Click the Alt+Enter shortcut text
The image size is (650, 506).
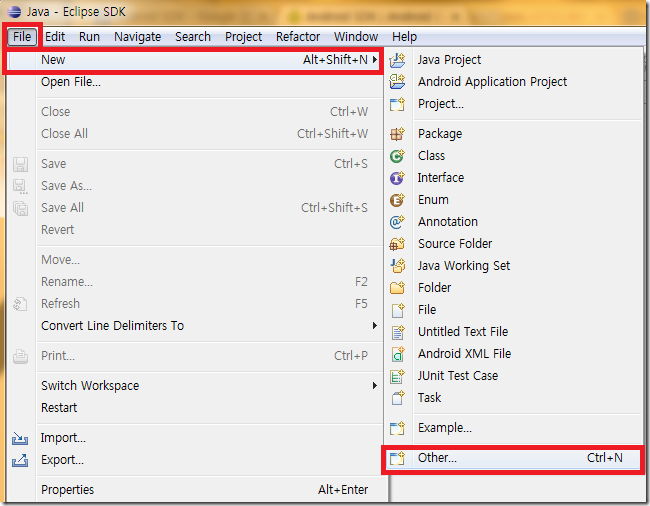point(343,490)
